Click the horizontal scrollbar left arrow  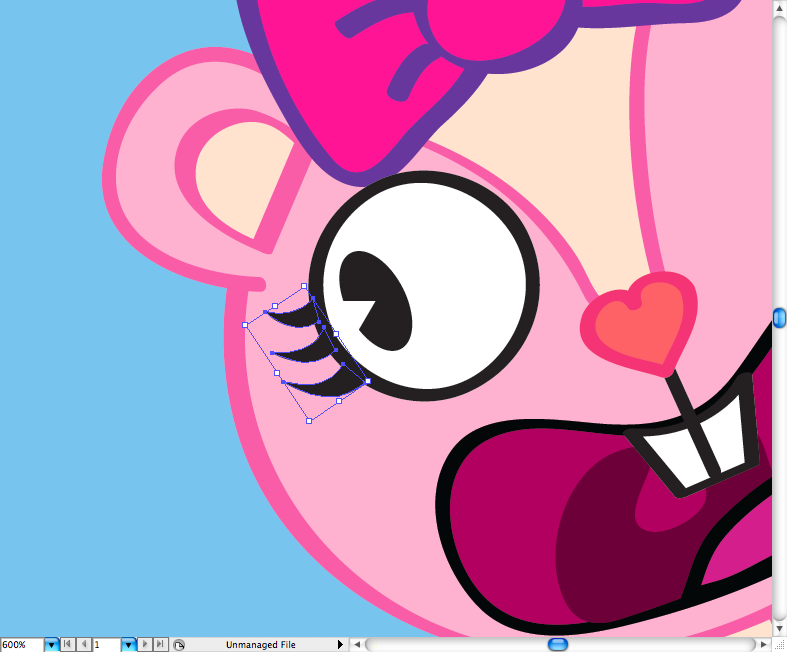pos(357,645)
